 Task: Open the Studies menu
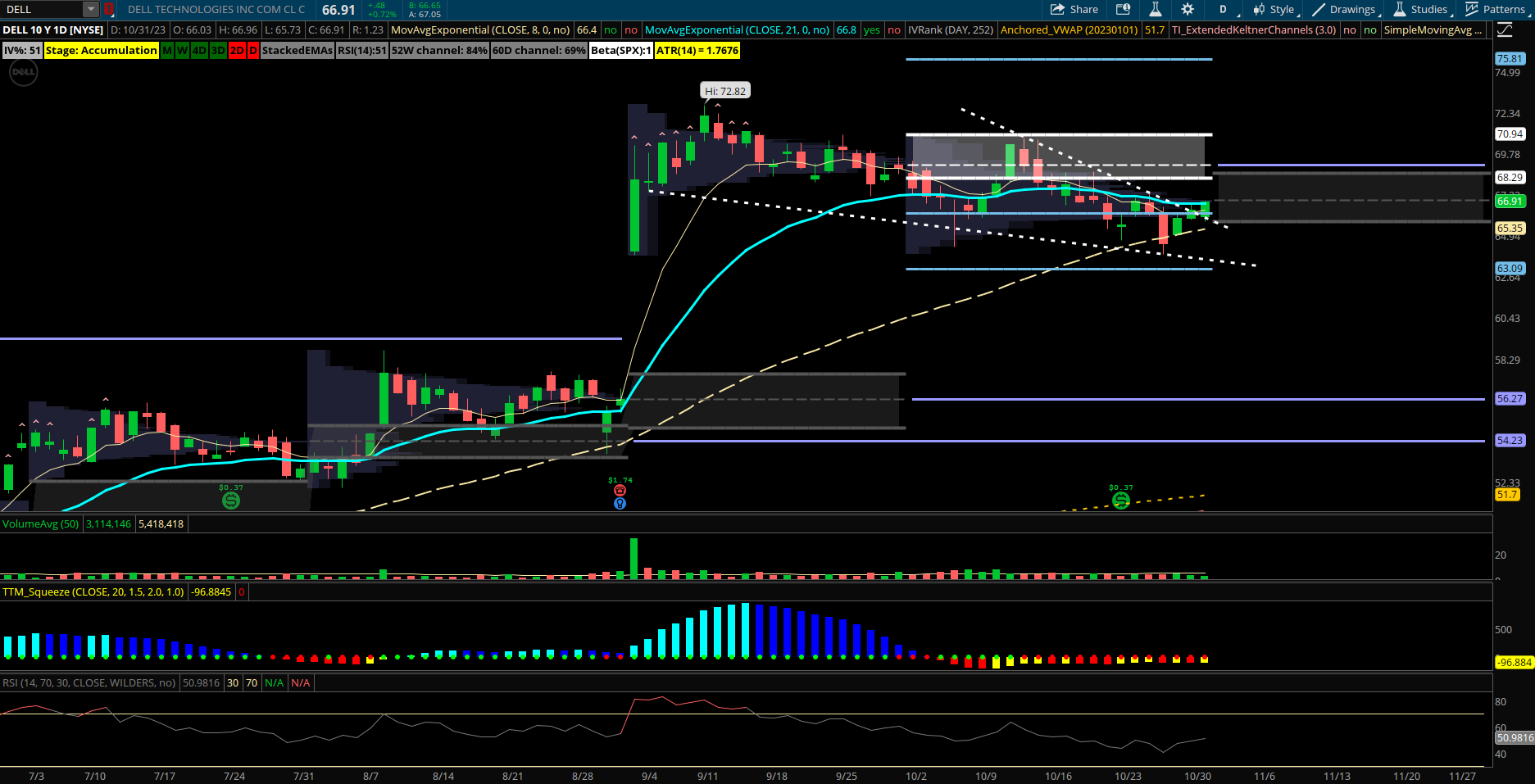click(x=1423, y=10)
